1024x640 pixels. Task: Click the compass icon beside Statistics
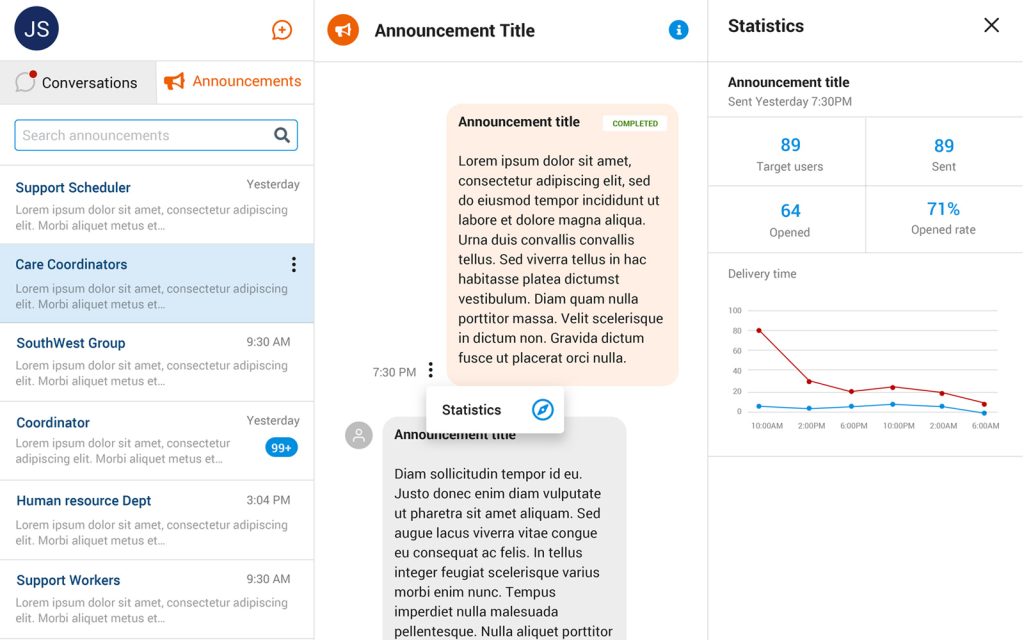coord(542,410)
